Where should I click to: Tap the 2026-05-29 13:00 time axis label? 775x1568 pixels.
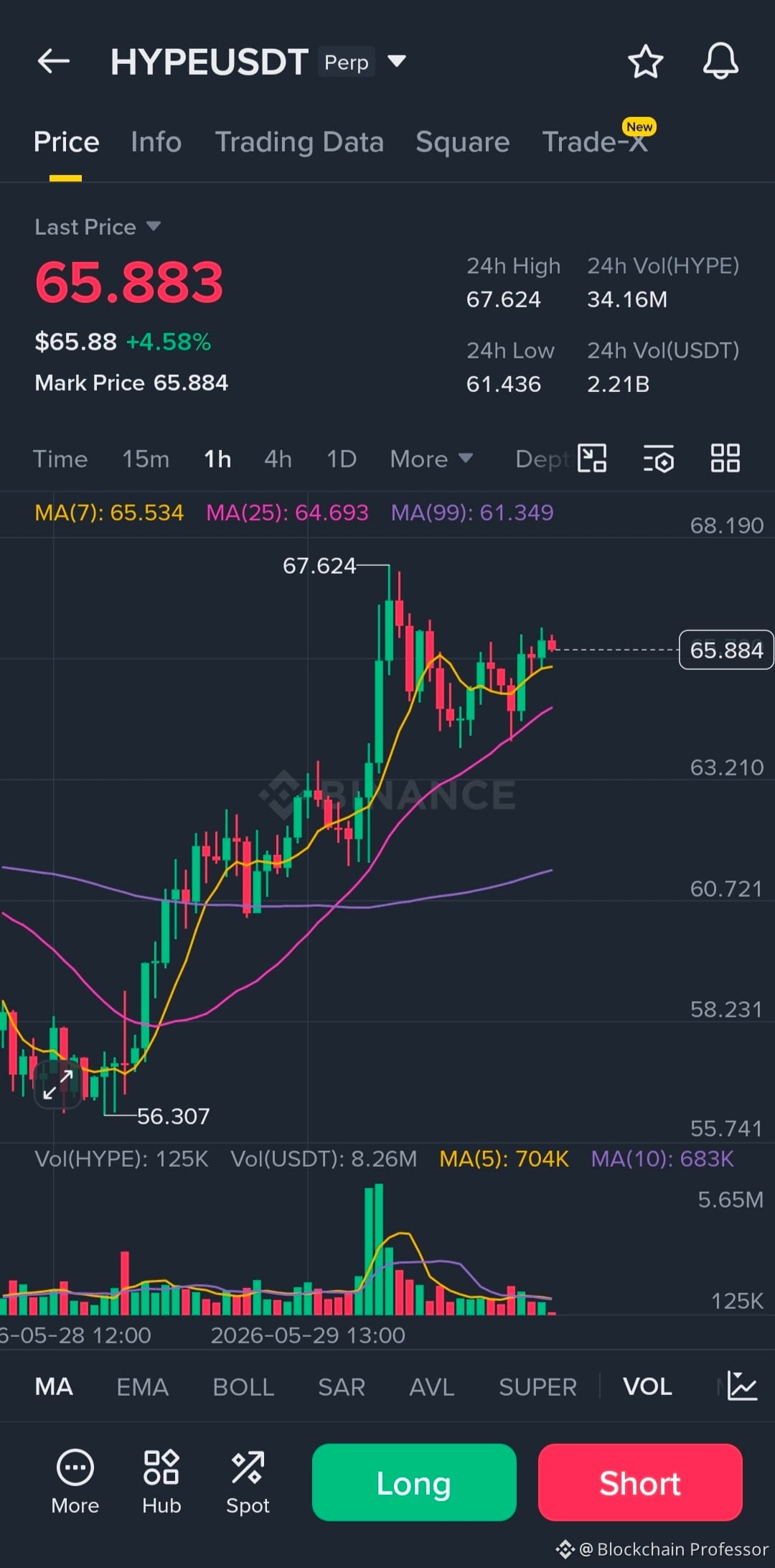308,1335
